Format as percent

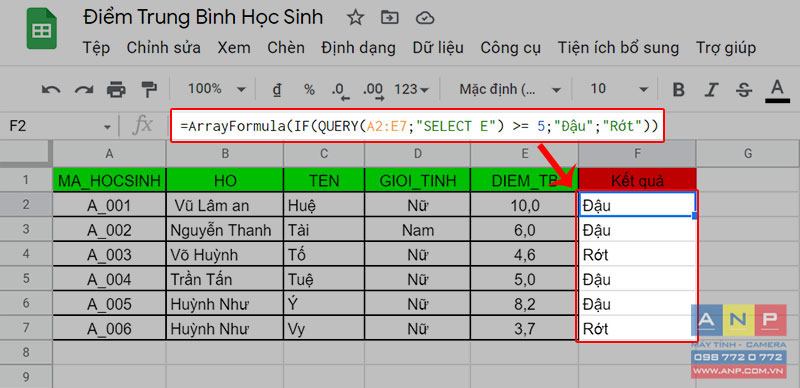click(x=309, y=90)
